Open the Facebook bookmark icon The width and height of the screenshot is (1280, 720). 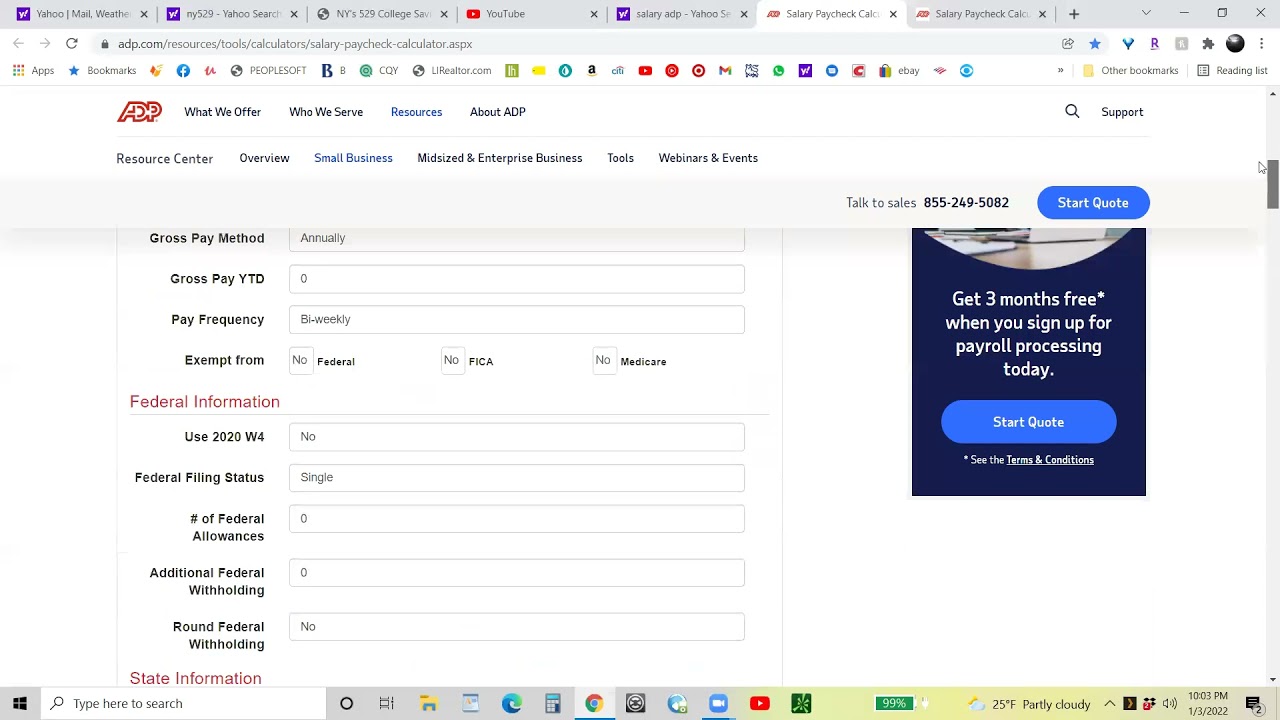tap(183, 71)
